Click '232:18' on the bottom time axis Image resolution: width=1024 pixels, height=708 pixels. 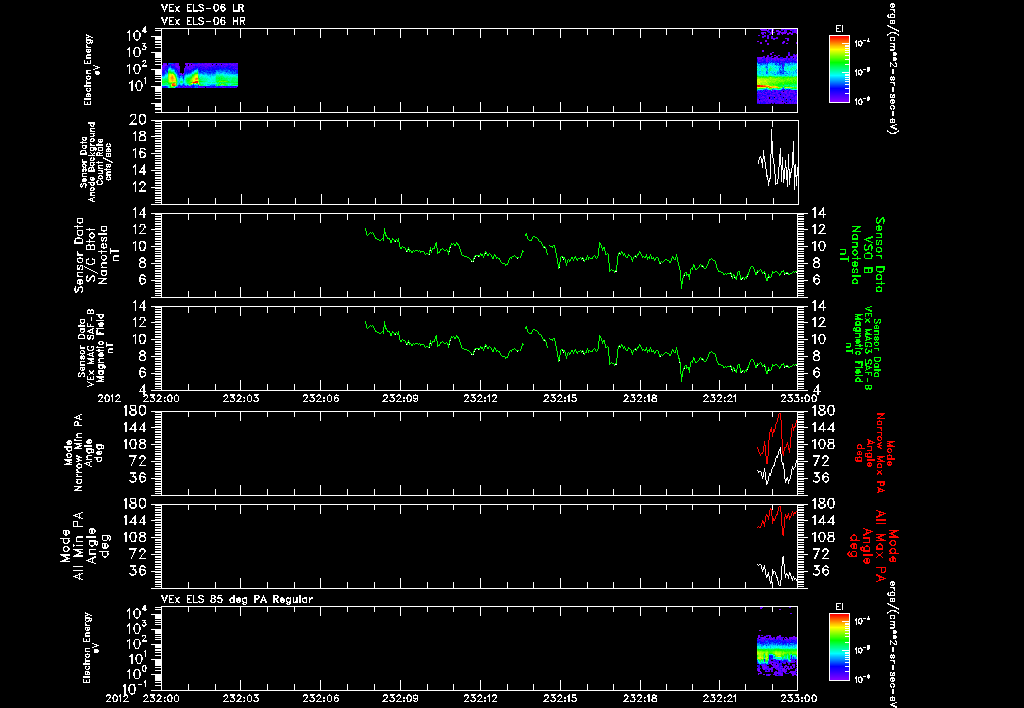point(641,698)
